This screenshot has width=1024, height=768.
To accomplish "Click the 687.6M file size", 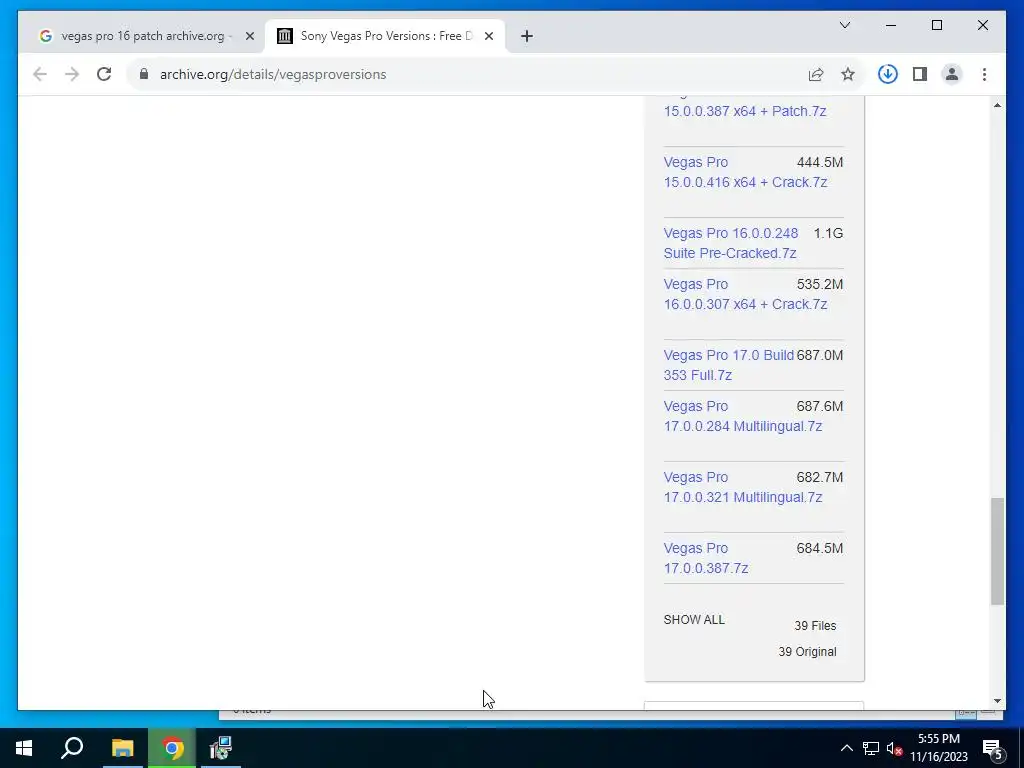I will coord(820,406).
